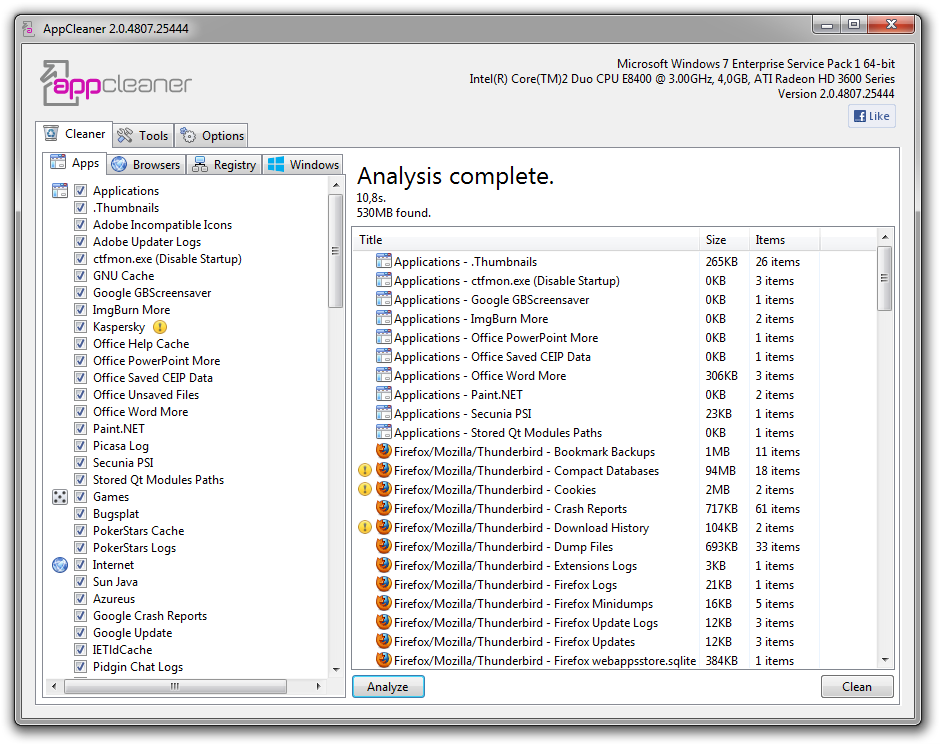The height and width of the screenshot is (744, 940).
Task: Click the application icon beside Paint.NET result
Action: [x=384, y=394]
